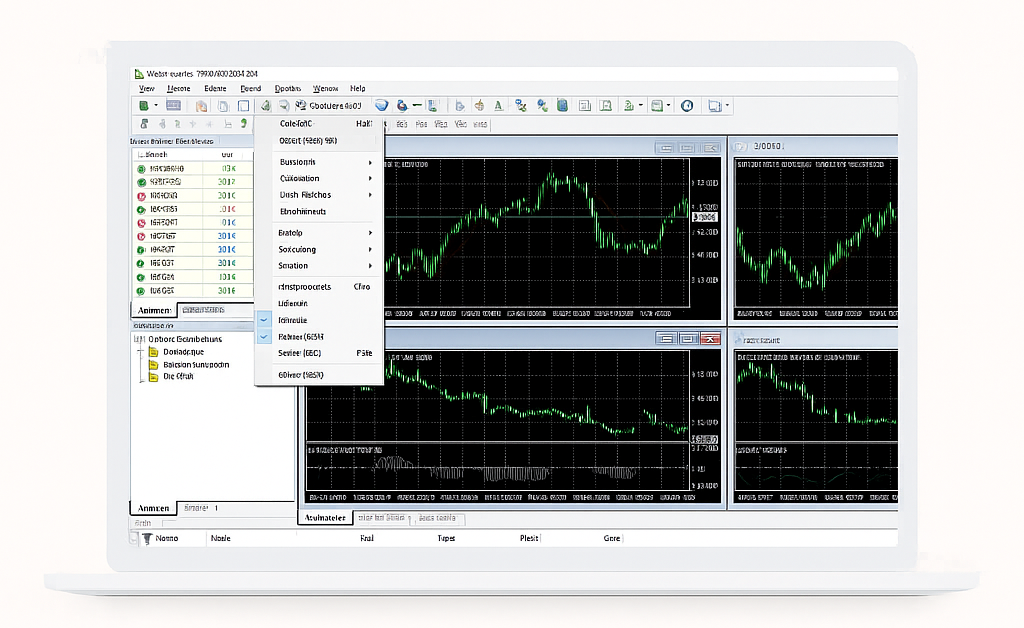
Task: Click the last timeframe button in the second toolbar row
Action: (480, 124)
